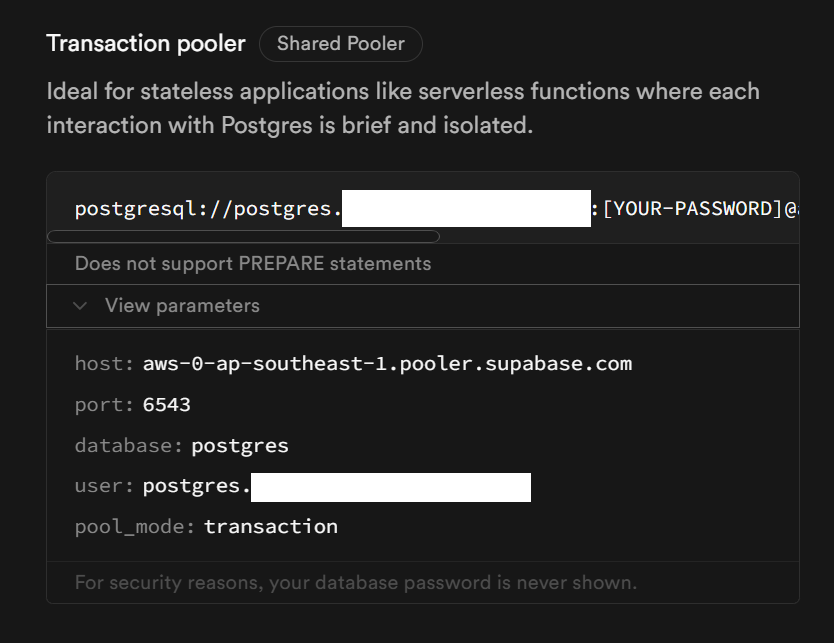Click the host: parameter label
834x643 pixels.
pos(104,364)
